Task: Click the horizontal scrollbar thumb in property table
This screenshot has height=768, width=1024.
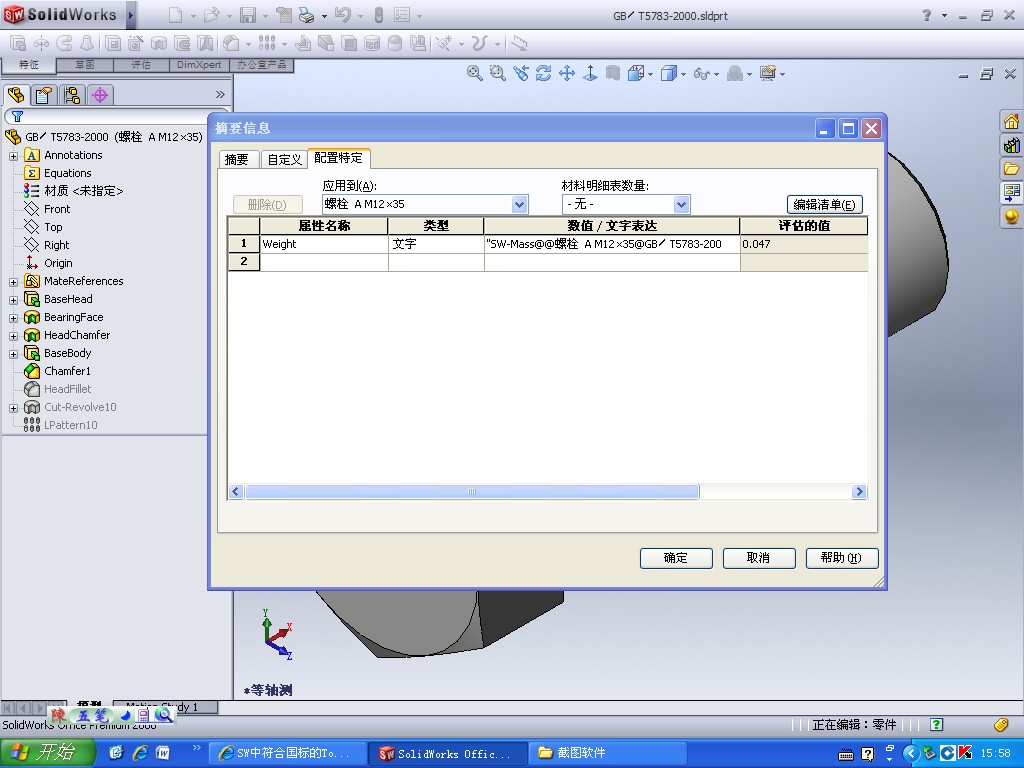Action: [x=472, y=492]
